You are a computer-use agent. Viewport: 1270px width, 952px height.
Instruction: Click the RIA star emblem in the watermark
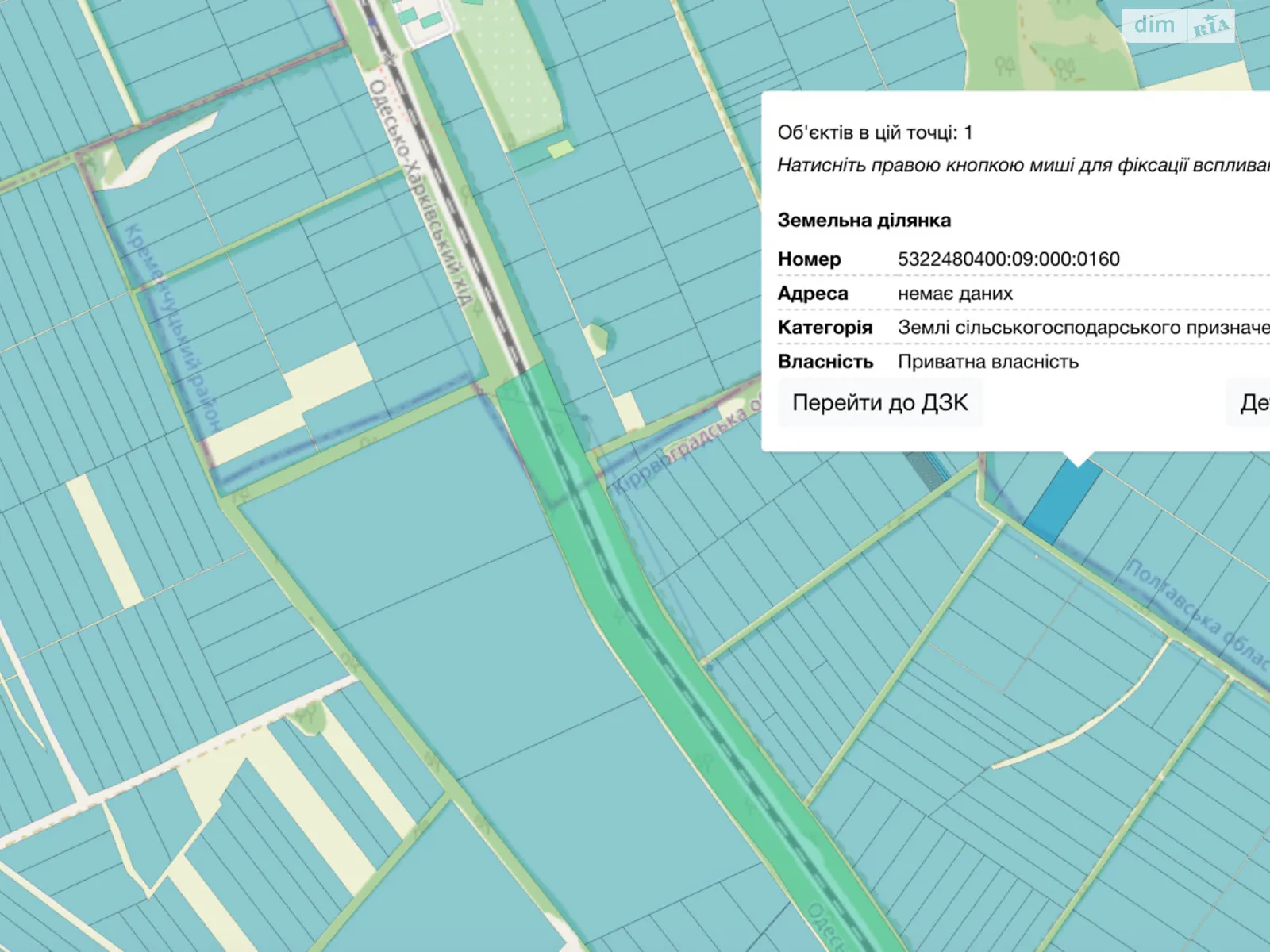click(x=1210, y=28)
